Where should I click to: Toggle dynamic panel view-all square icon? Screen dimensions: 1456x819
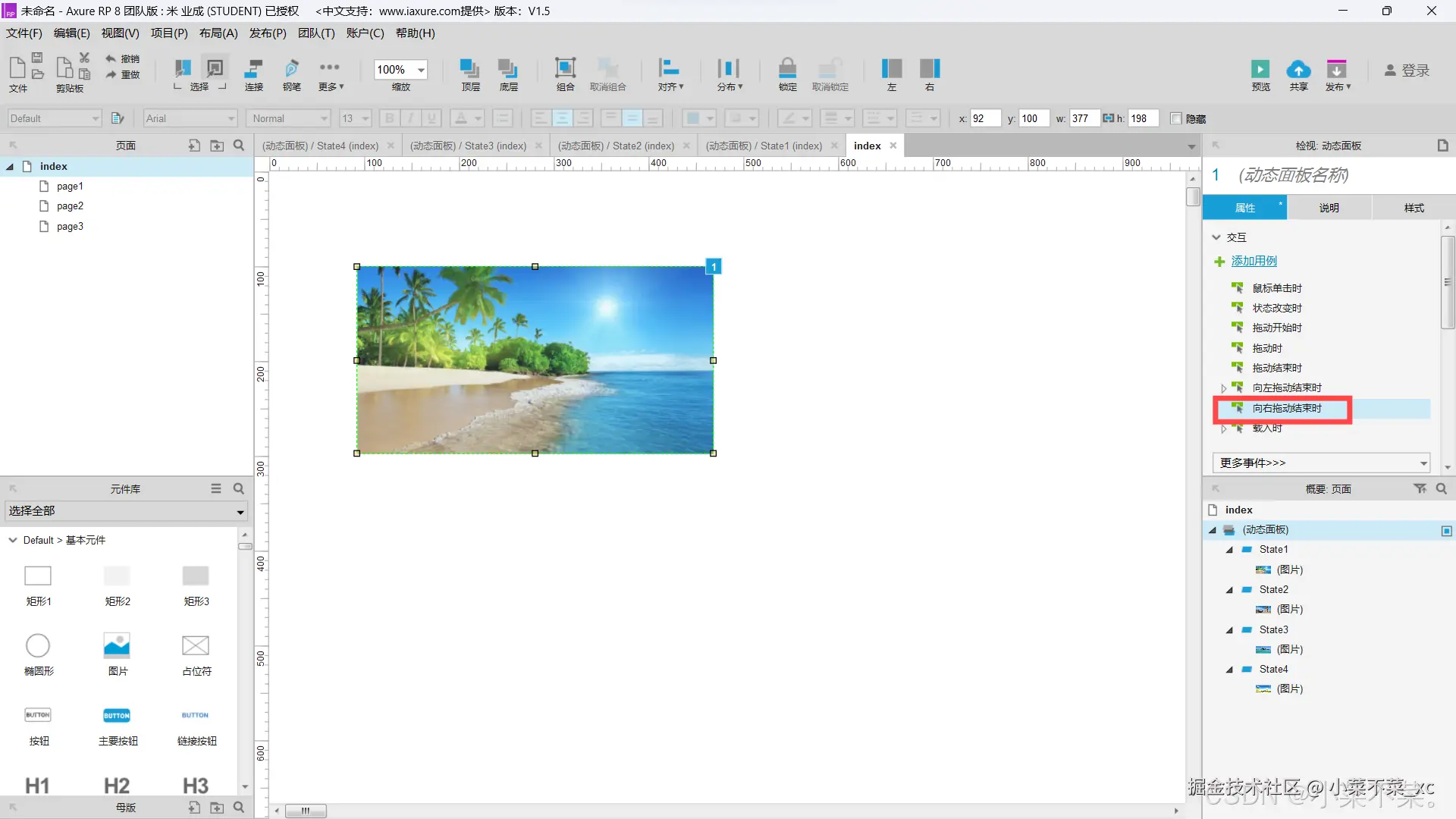pos(1446,531)
